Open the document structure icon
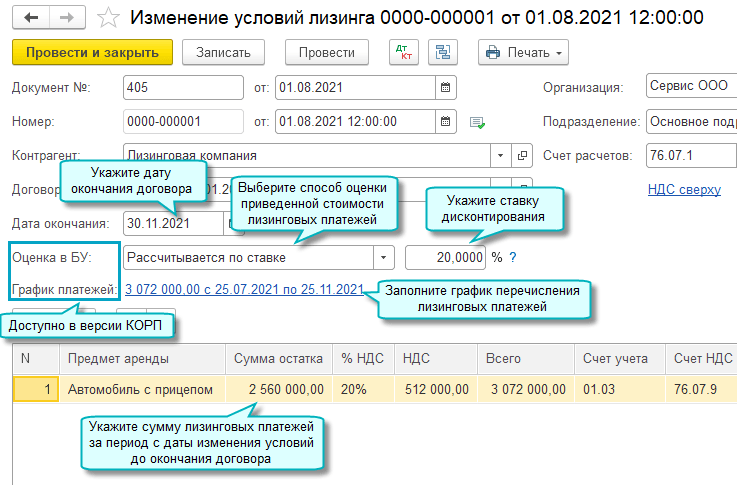Viewport: 737px width, 485px height. pos(443,52)
